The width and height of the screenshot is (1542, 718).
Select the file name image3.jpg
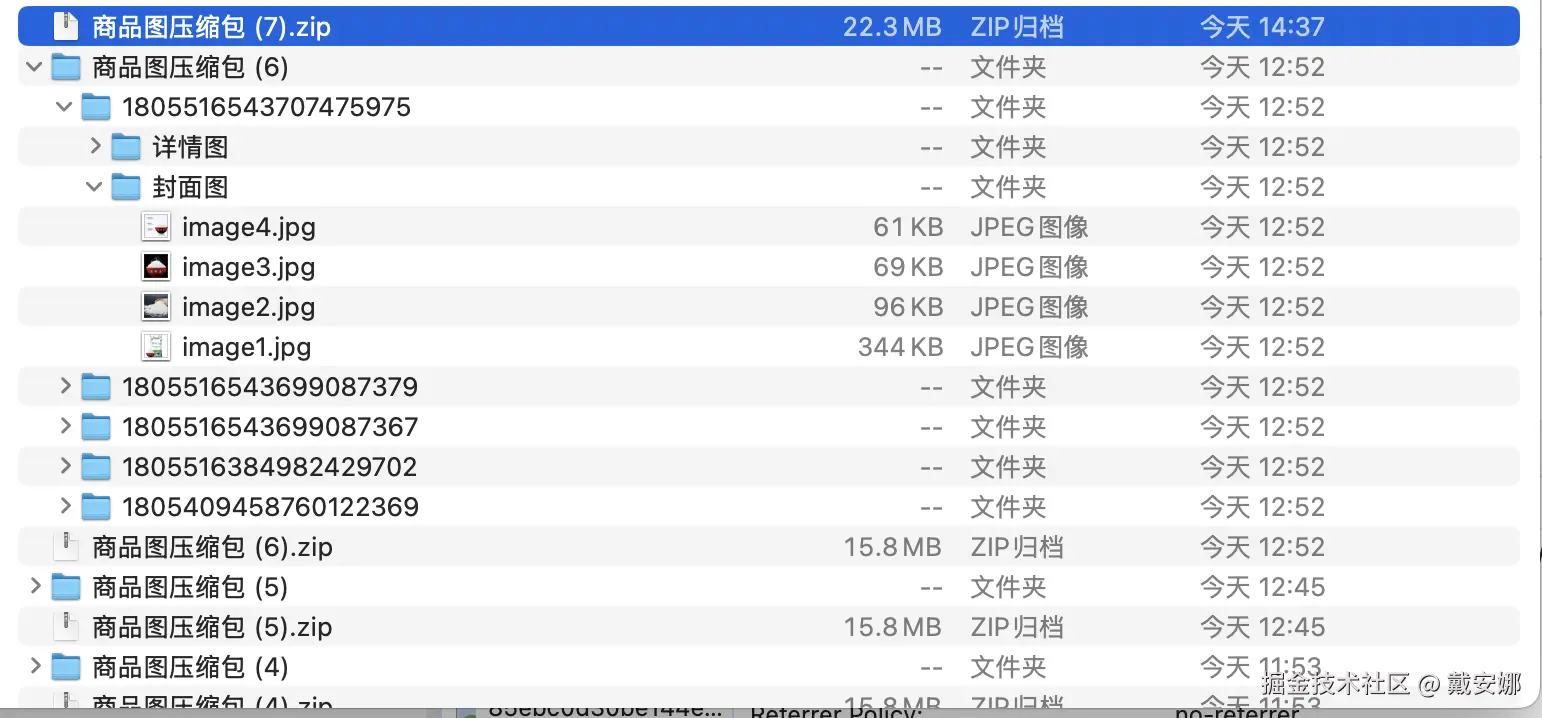click(249, 268)
